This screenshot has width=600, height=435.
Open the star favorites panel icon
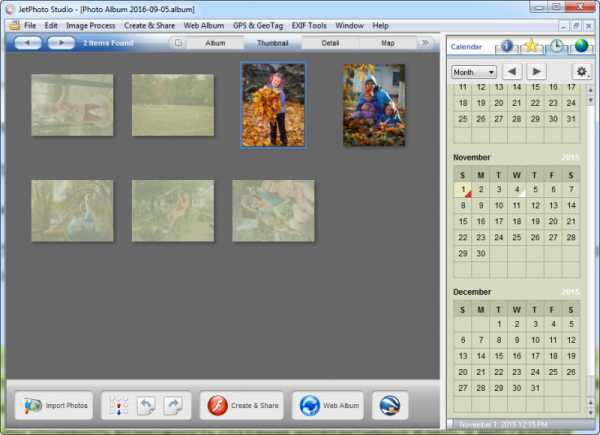point(532,46)
